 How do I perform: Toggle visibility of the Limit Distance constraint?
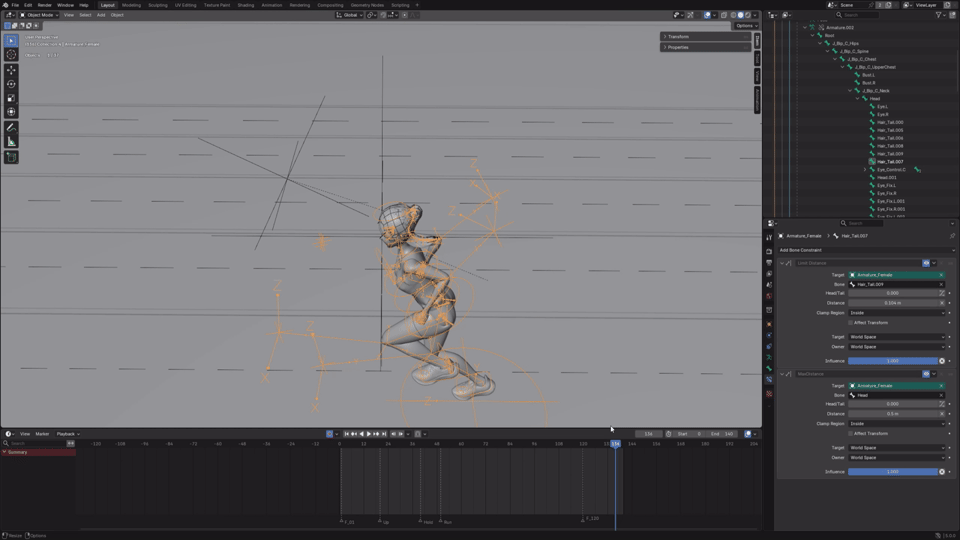[x=926, y=263]
